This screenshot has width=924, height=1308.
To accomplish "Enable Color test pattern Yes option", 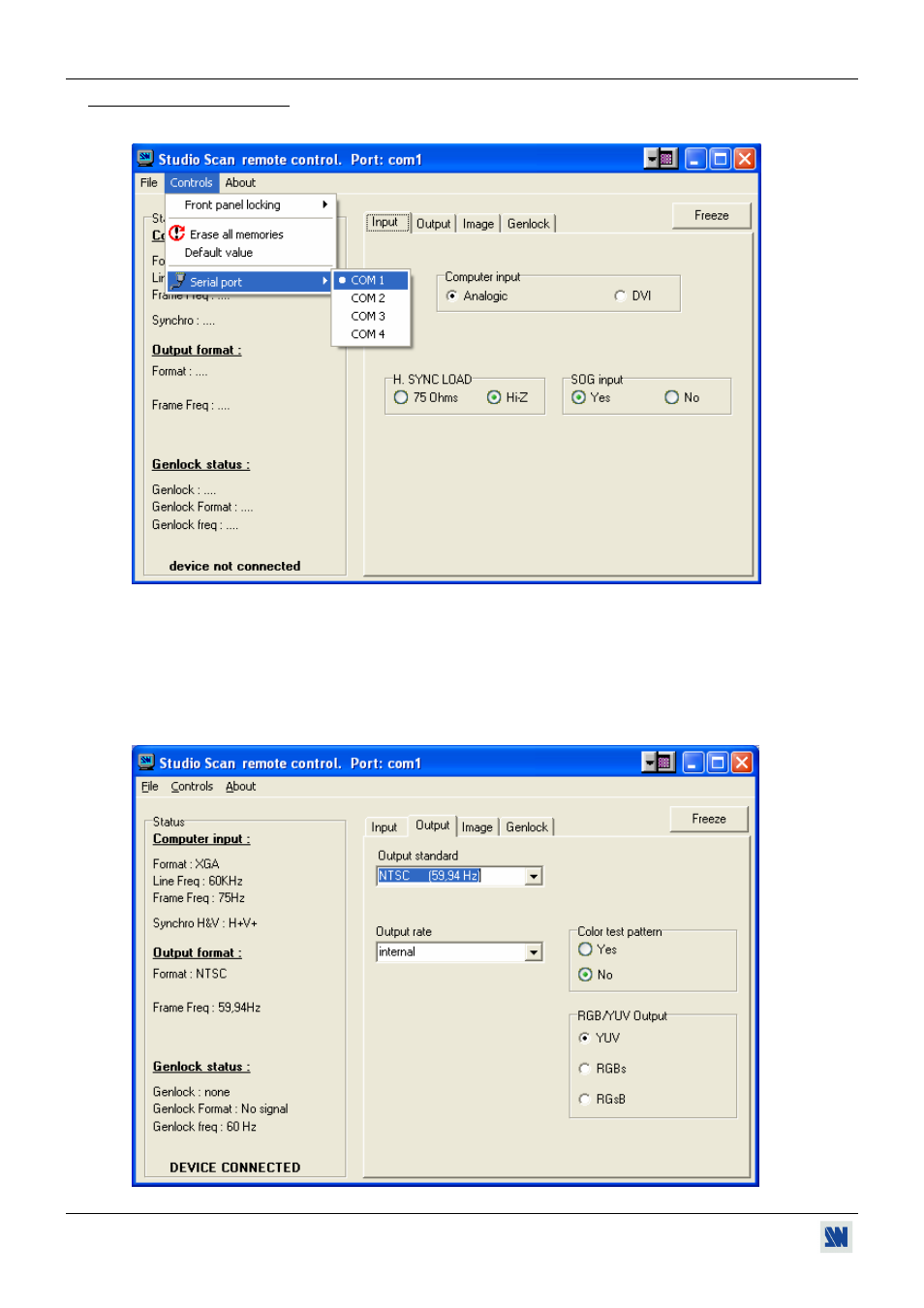I will point(585,950).
